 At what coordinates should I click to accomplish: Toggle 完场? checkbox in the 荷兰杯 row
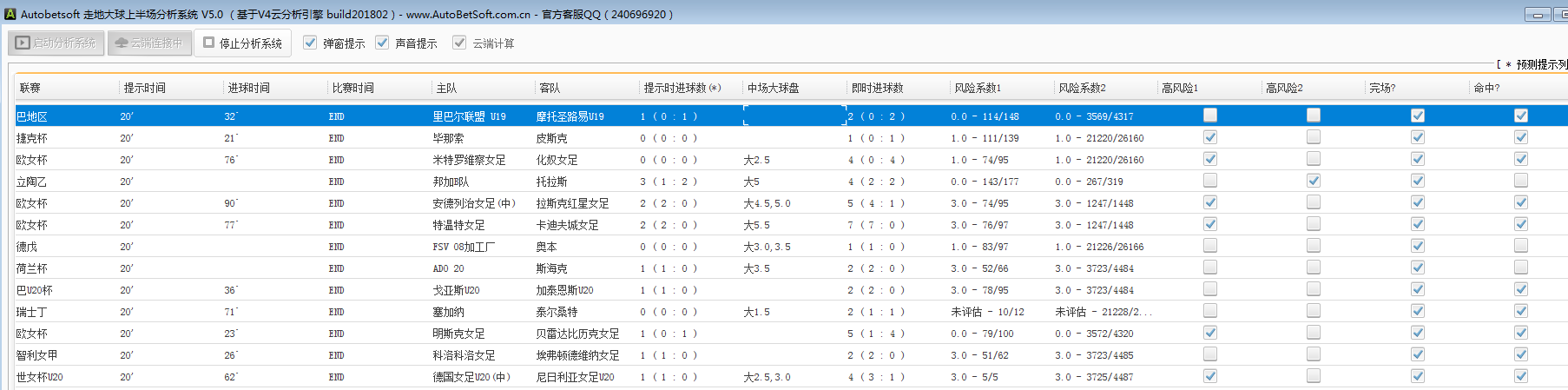[1418, 268]
